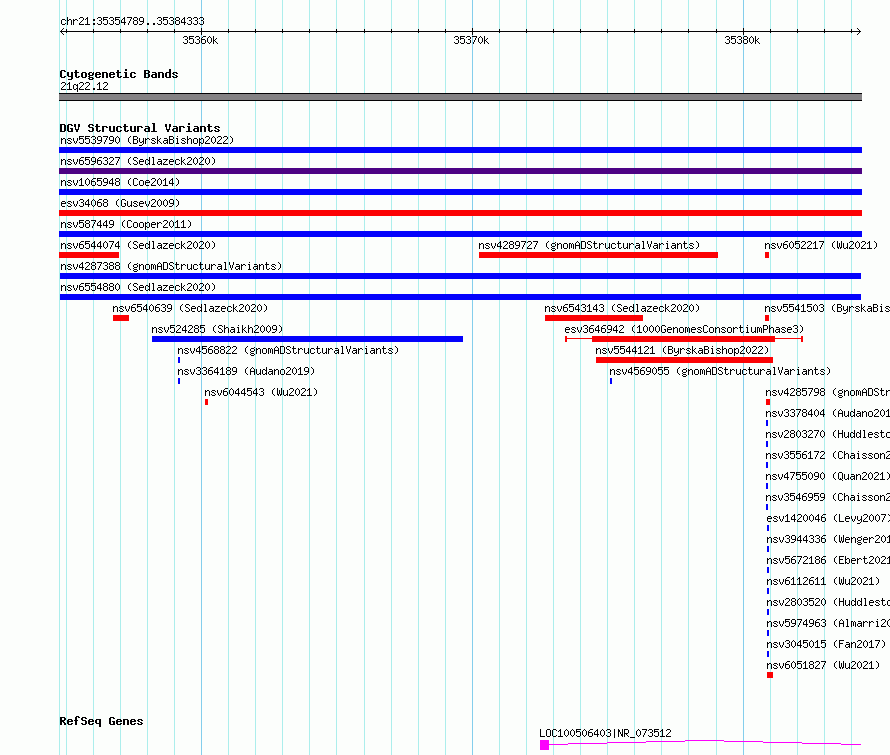The image size is (890, 755).
Task: Click the 35370k ruler position marker
Action: [471, 40]
